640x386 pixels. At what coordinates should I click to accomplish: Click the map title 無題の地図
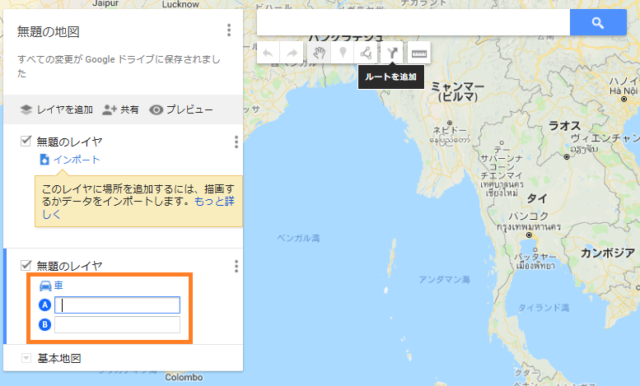click(48, 32)
